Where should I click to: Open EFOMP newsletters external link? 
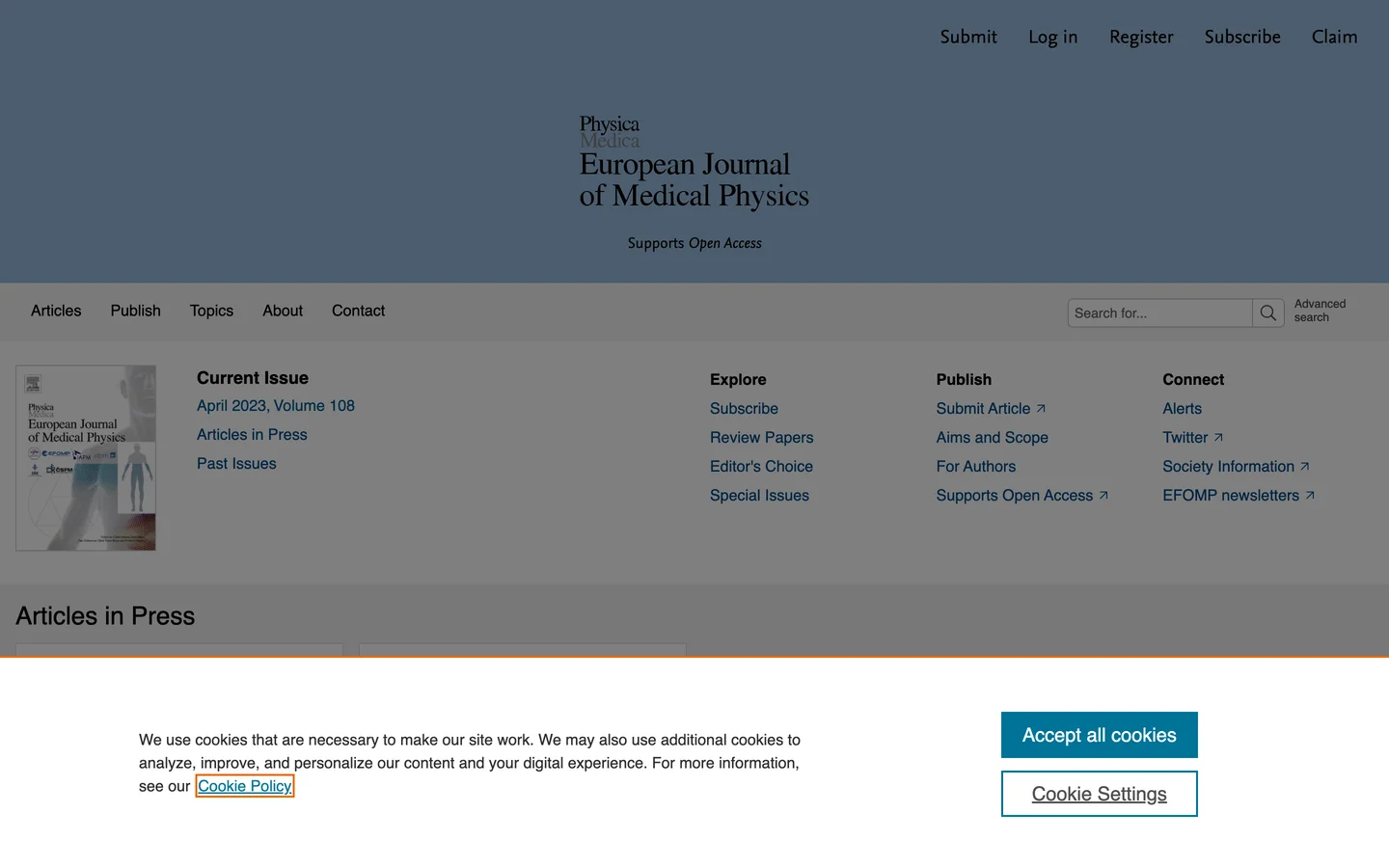coord(1239,496)
